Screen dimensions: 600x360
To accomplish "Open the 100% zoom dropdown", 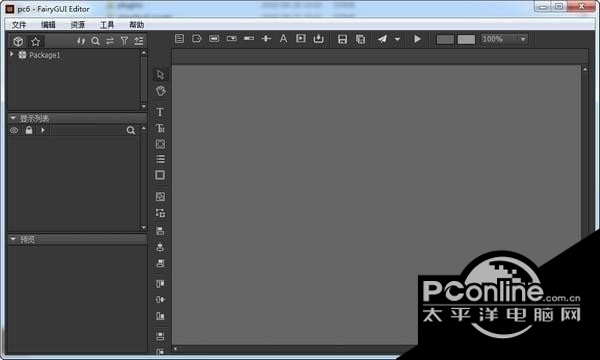I will tap(504, 39).
